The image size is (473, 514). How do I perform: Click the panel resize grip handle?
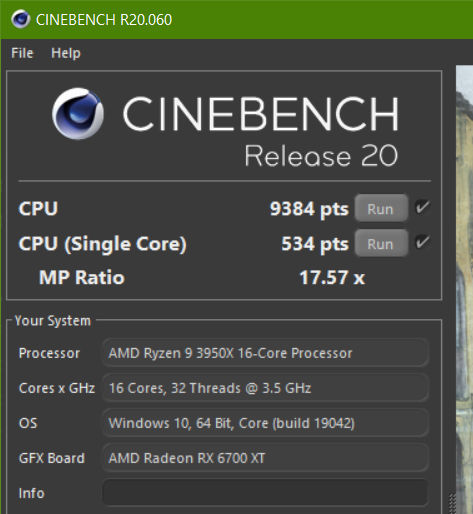tap(452, 503)
